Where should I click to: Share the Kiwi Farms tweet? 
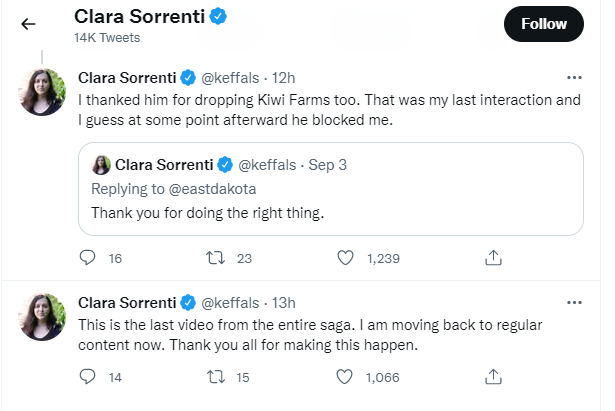point(492,258)
